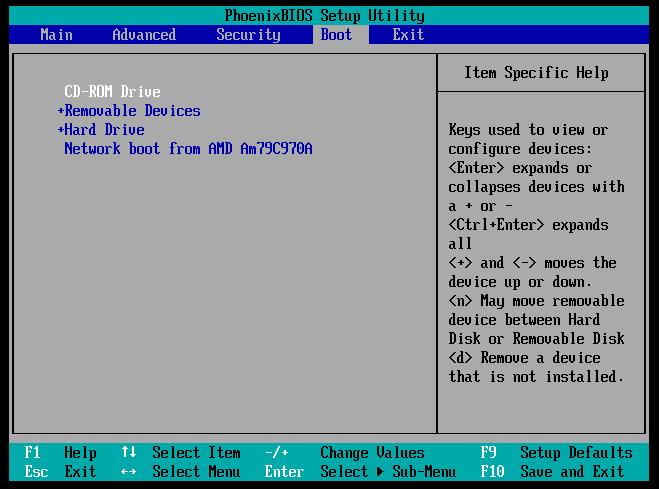Click the footer Exit label beside Esc
This screenshot has width=659, height=489.
(x=80, y=472)
